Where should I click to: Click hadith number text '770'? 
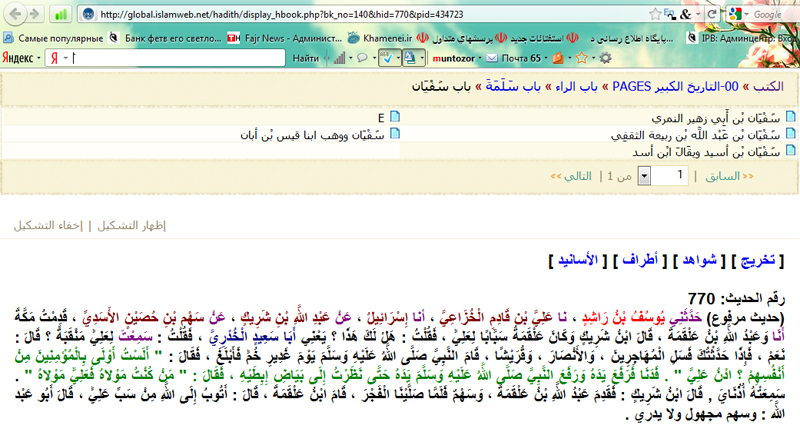[x=701, y=299]
